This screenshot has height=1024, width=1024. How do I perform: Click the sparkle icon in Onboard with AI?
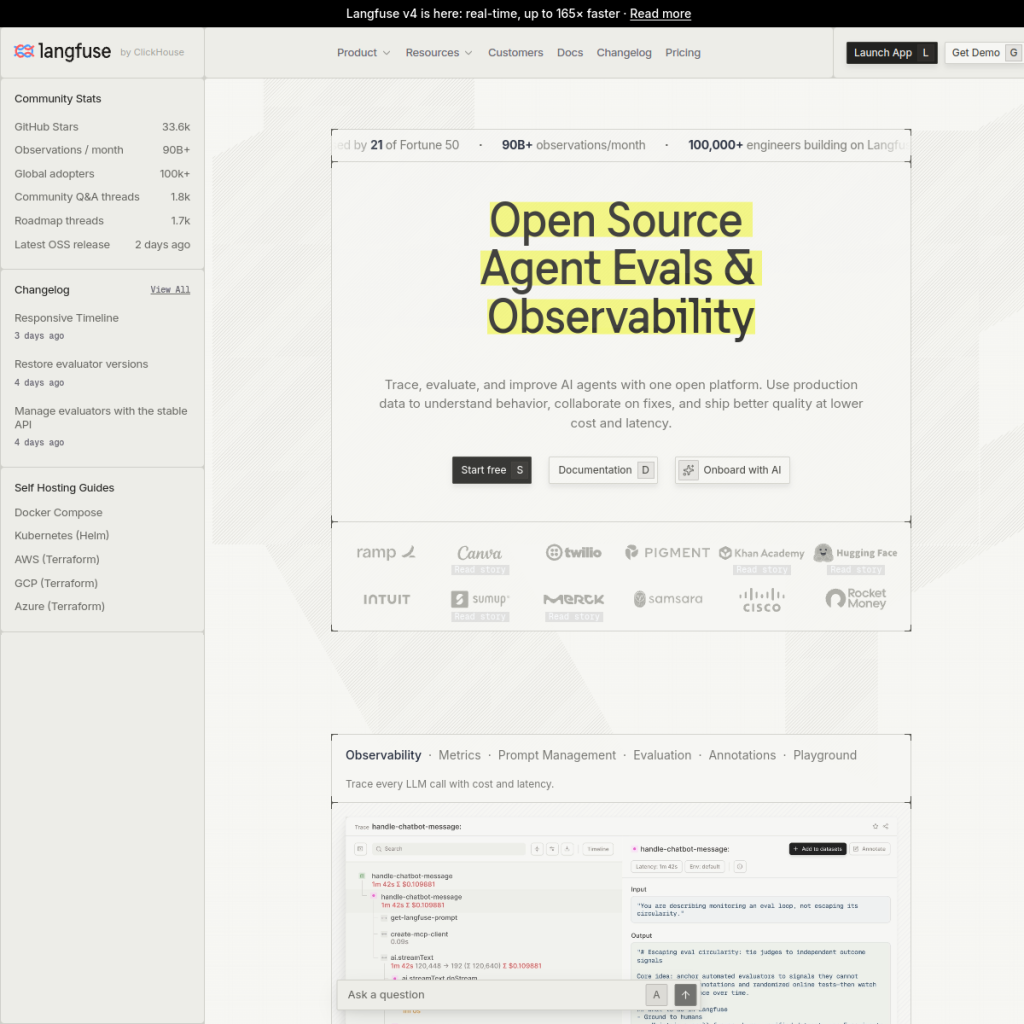pos(688,470)
